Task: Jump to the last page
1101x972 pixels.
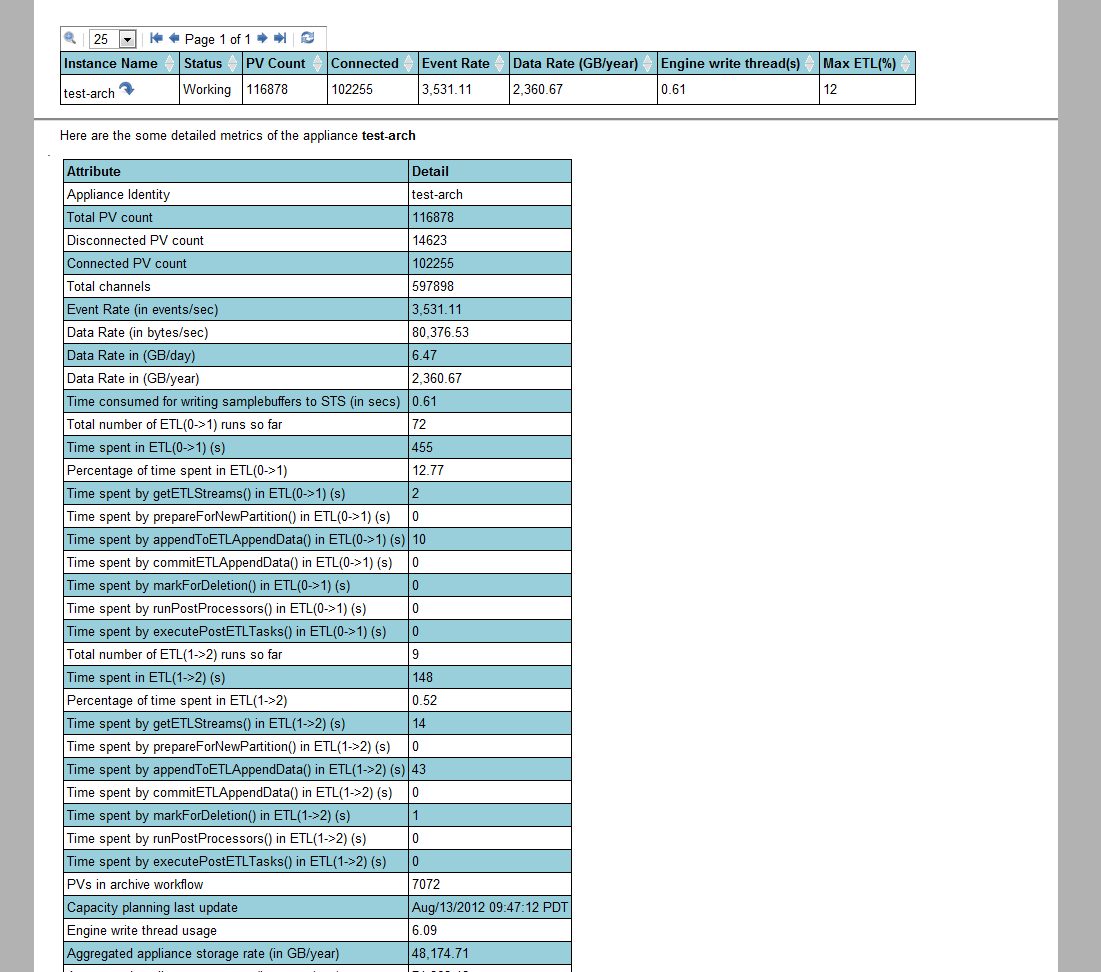Action: pos(280,38)
